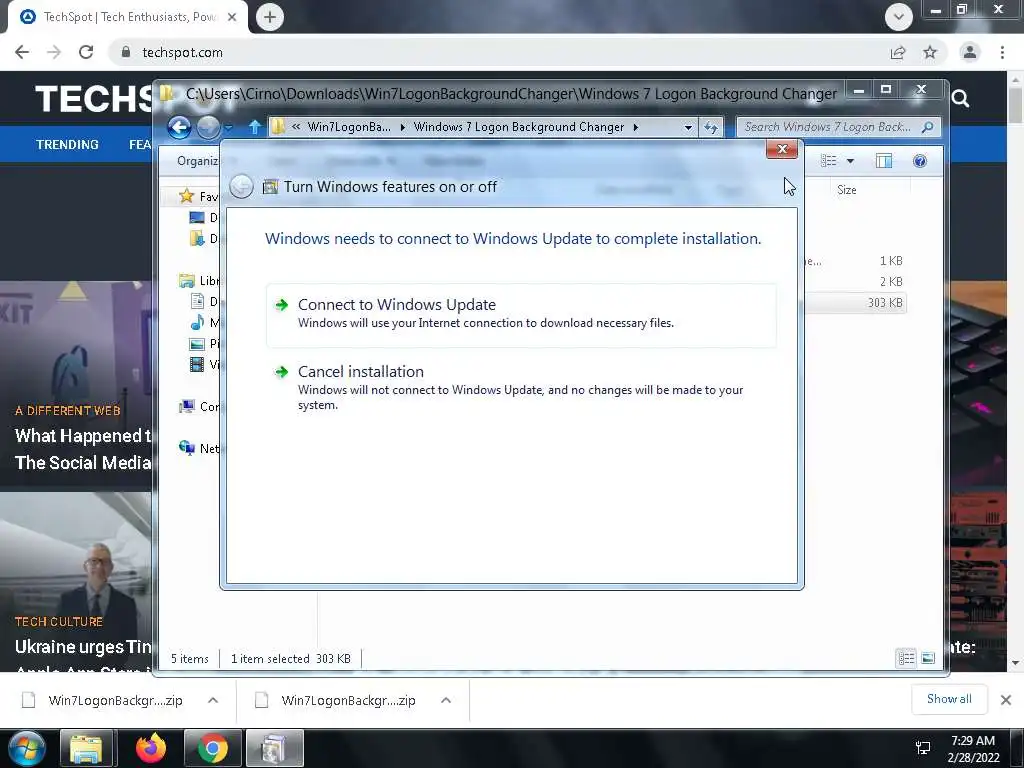Click the dialog's disabled back arrow

click(241, 187)
